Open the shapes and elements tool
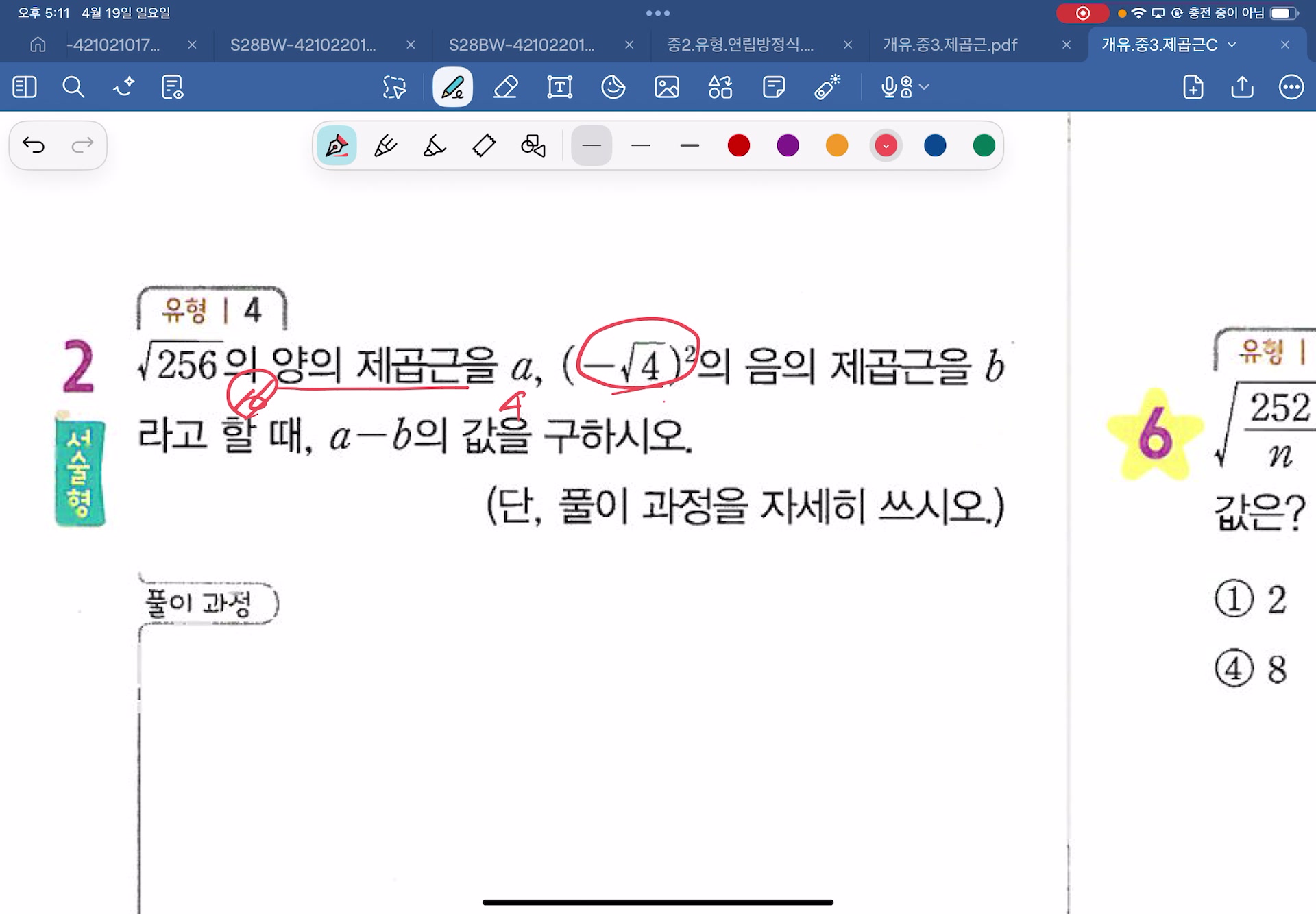Image resolution: width=1316 pixels, height=914 pixels. pos(720,87)
